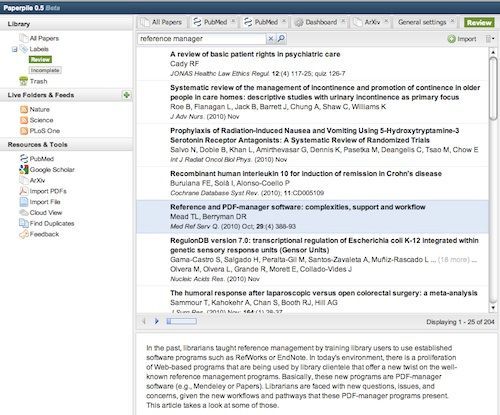Open the General settings tab
Image resolution: width=500 pixels, height=415 pixels.
coord(426,22)
